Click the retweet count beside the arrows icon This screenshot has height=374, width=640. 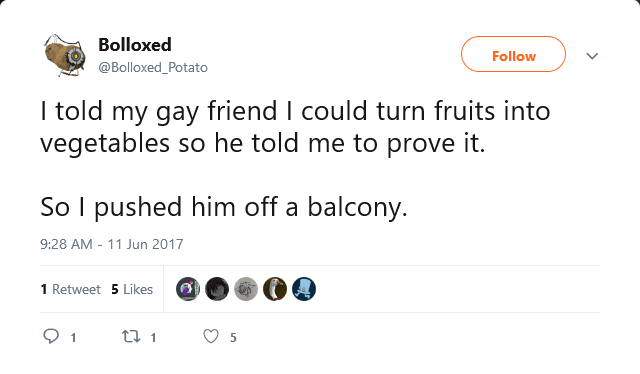pyautogui.click(x=153, y=338)
